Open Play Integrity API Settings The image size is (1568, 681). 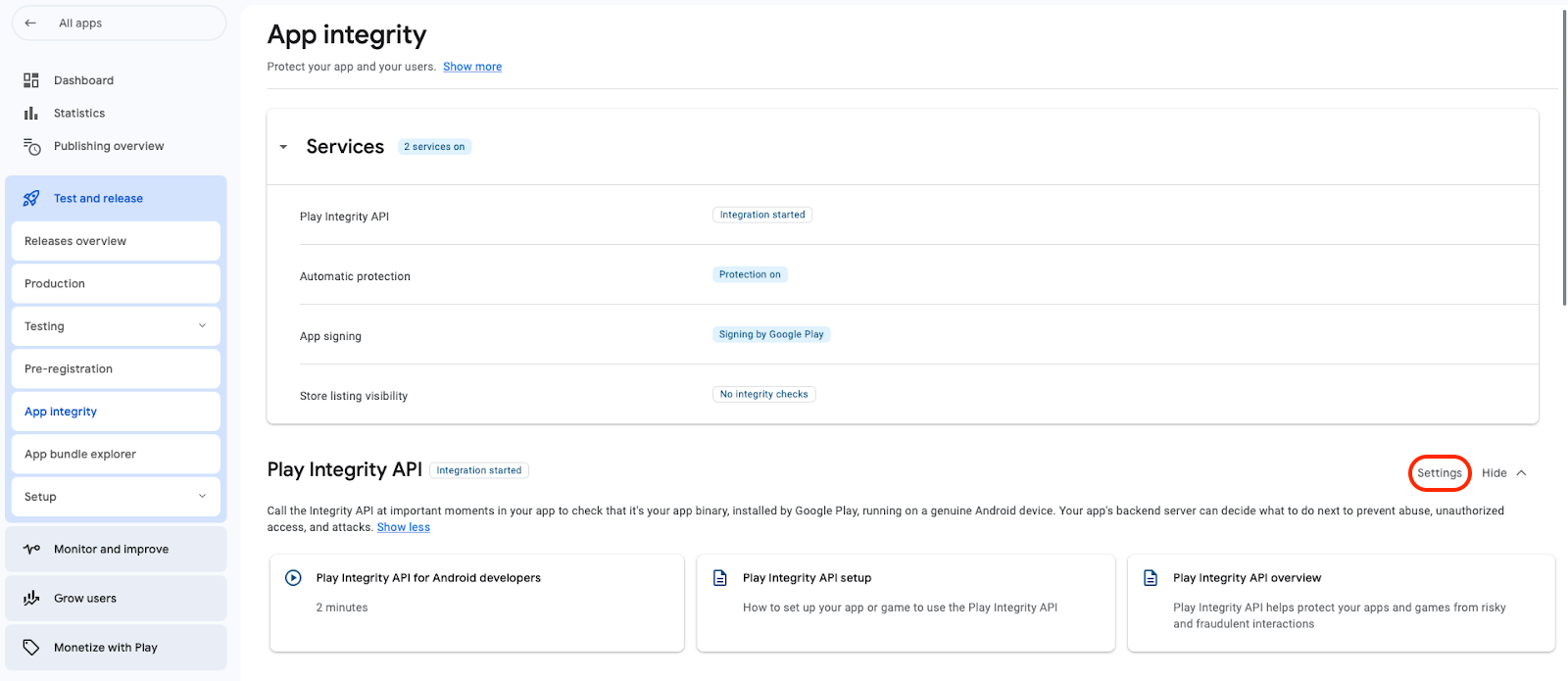click(x=1440, y=472)
